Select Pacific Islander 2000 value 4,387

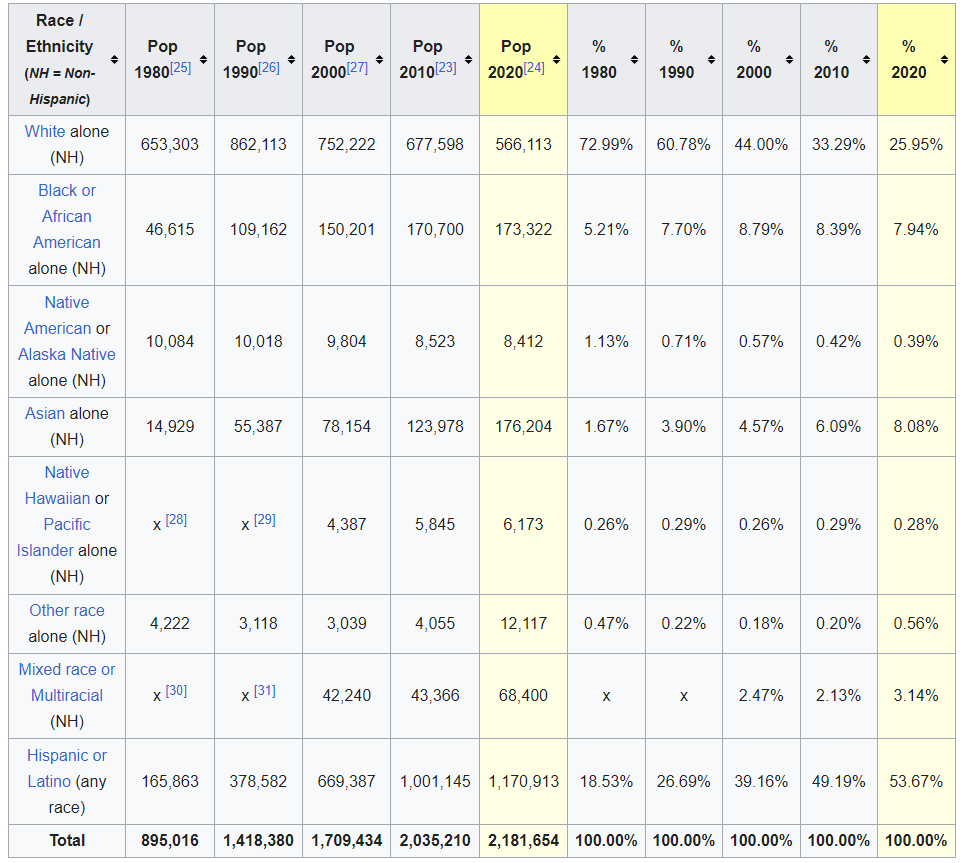346,525
